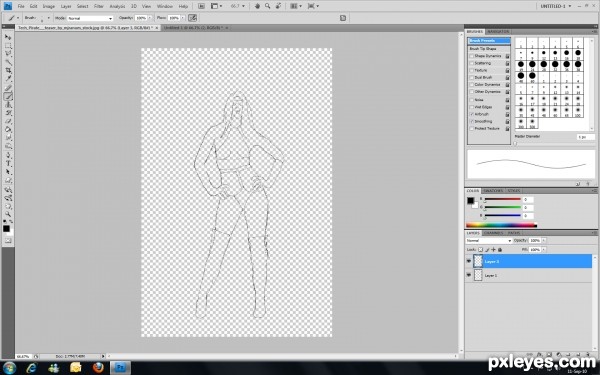Open the File menu
The image size is (600, 375).
pyautogui.click(x=21, y=7)
